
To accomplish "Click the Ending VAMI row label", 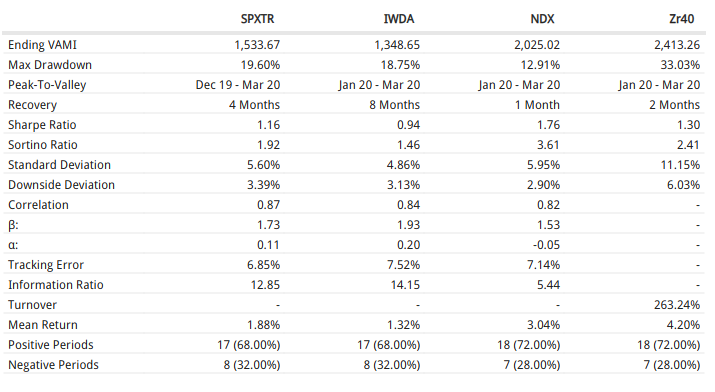I will [x=42, y=45].
